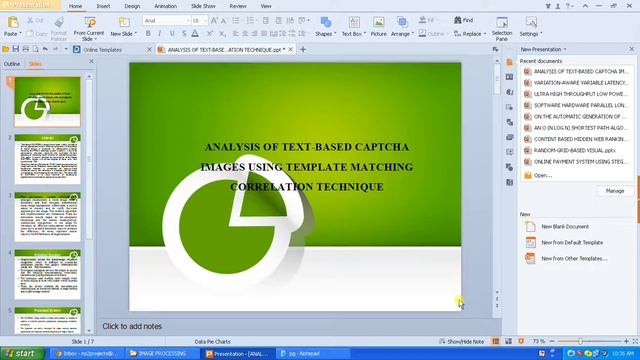Image resolution: width=640 pixels, height=360 pixels.
Task: Choose New from Default Template
Action: point(564,242)
